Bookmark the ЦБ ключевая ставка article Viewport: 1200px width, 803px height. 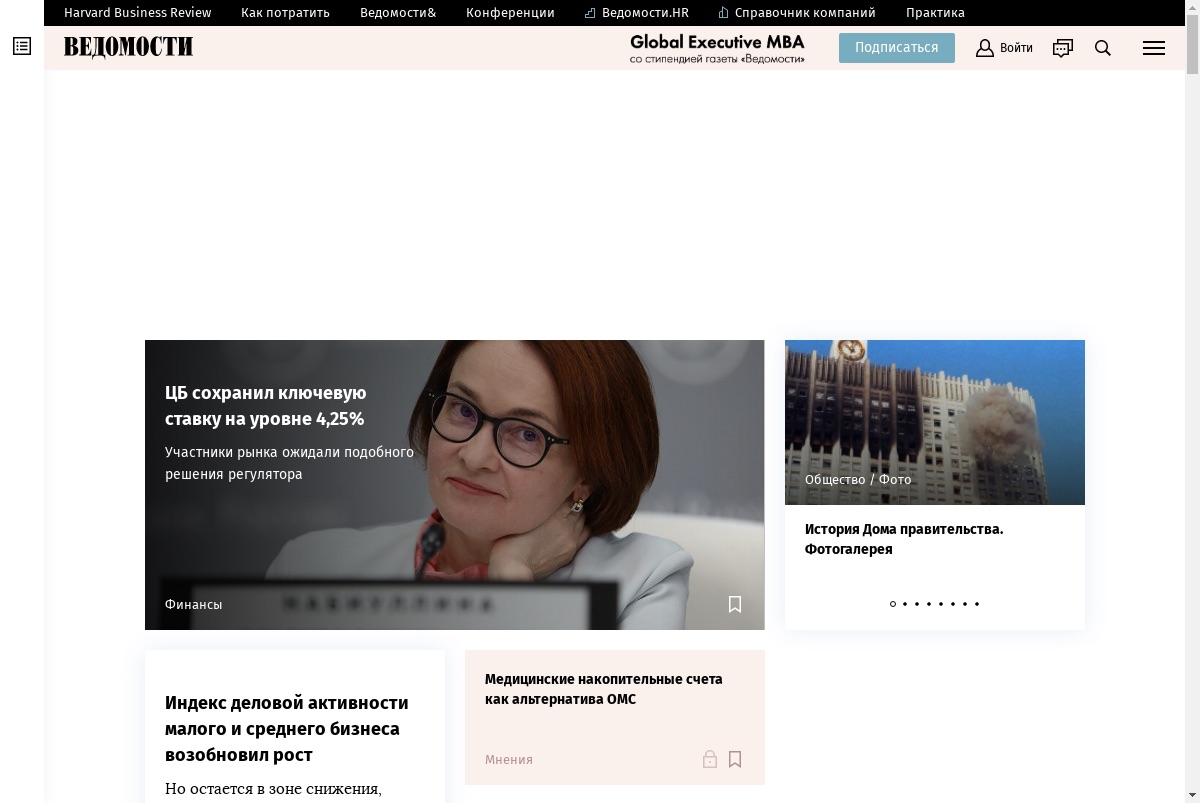(735, 604)
